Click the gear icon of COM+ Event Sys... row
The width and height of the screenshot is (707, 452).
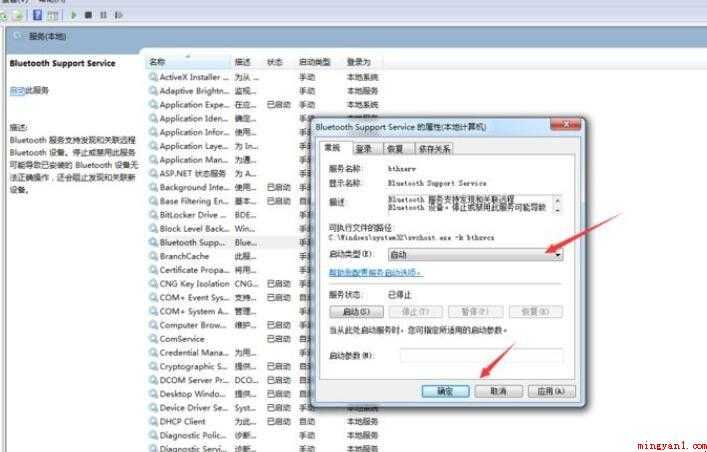(153, 298)
